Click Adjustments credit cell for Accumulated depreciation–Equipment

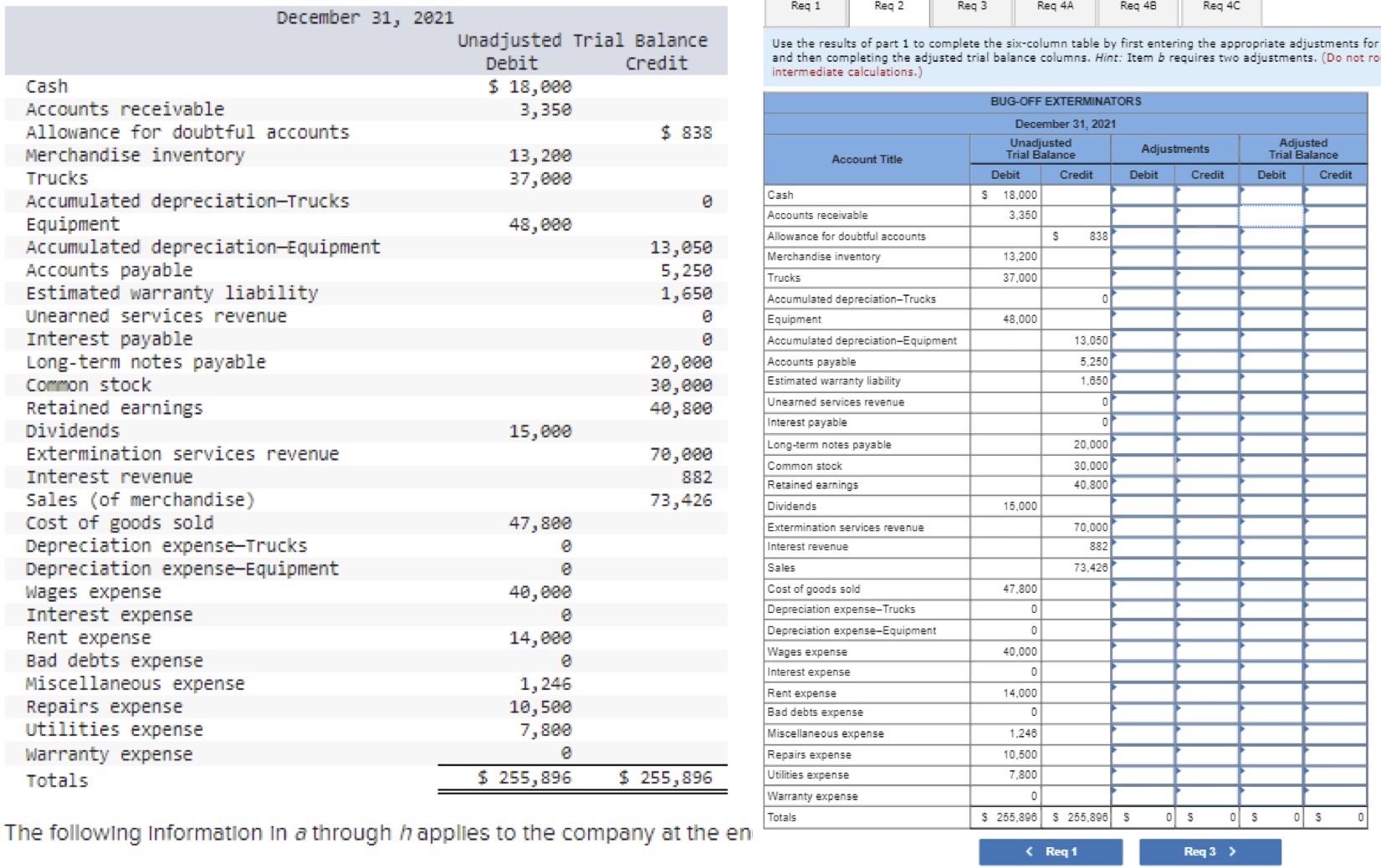tap(1207, 340)
